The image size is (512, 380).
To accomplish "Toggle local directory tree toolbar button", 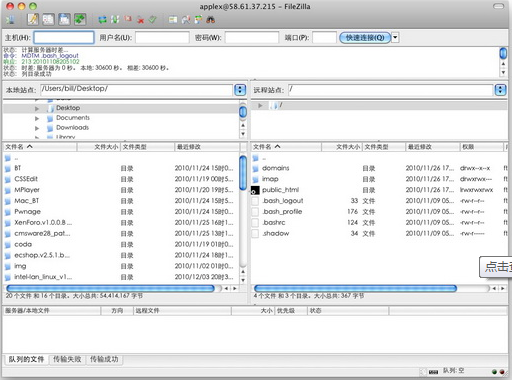I will pyautogui.click(x=48, y=19).
